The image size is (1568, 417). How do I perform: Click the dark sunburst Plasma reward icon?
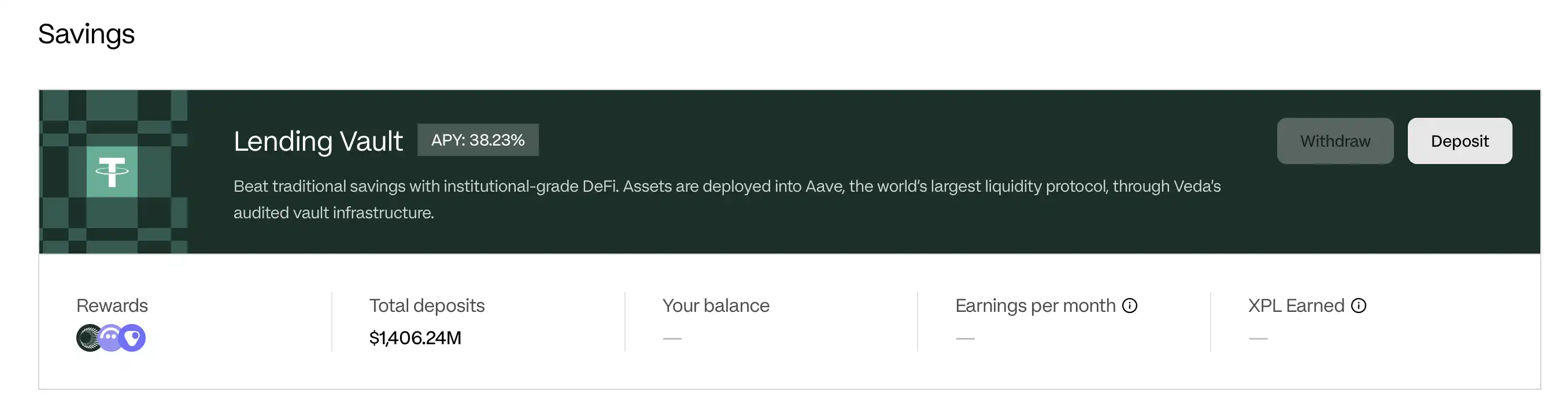point(88,338)
